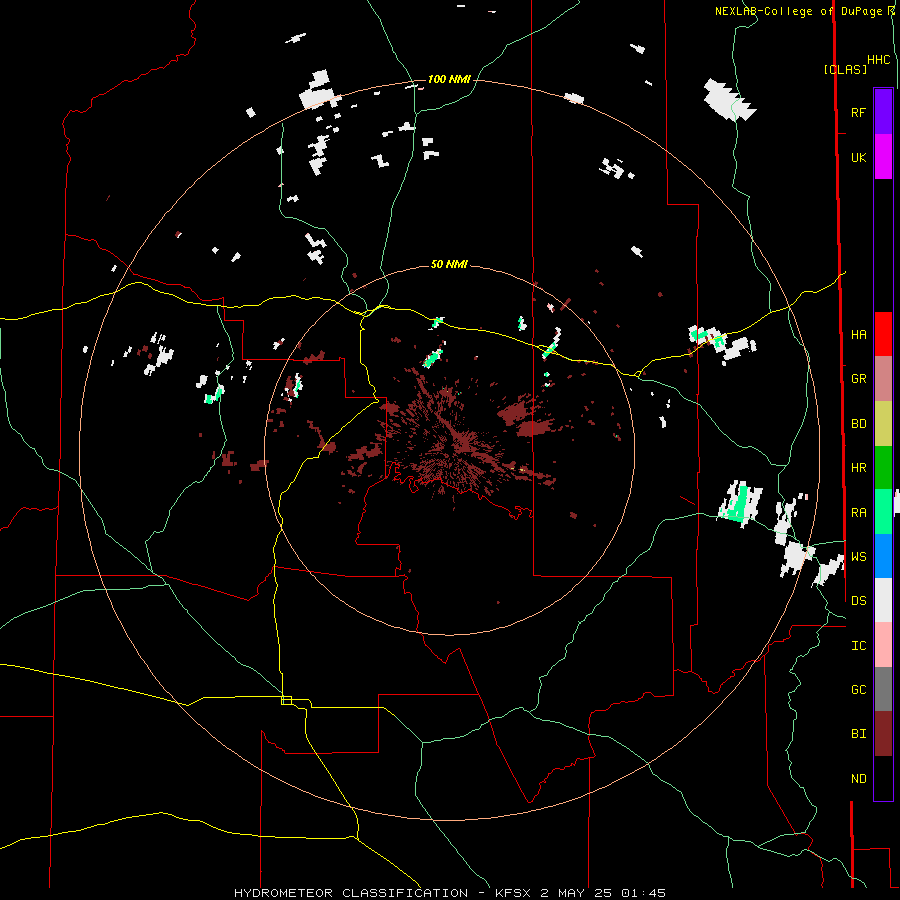Click the IC legend label
Viewport: 900px width, 900px height.
click(858, 645)
